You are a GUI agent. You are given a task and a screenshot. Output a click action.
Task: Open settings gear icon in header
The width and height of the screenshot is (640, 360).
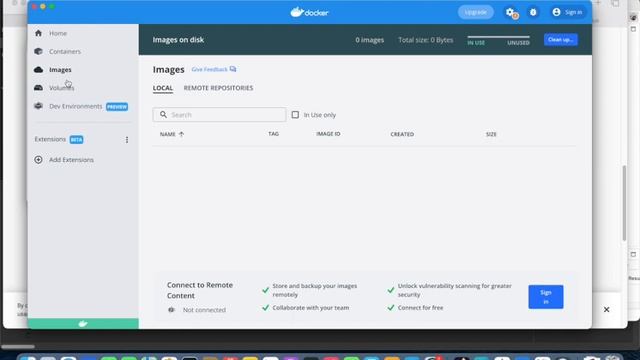click(511, 13)
